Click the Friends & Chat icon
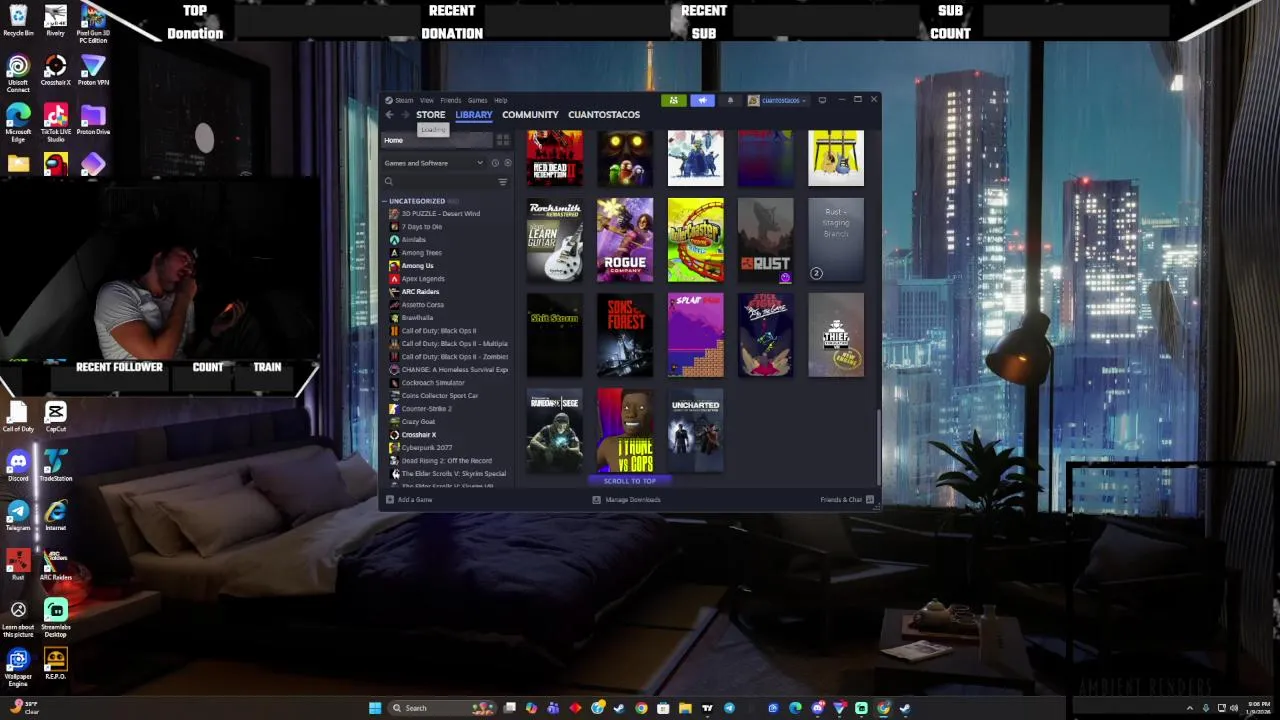1280x720 pixels. 870,500
